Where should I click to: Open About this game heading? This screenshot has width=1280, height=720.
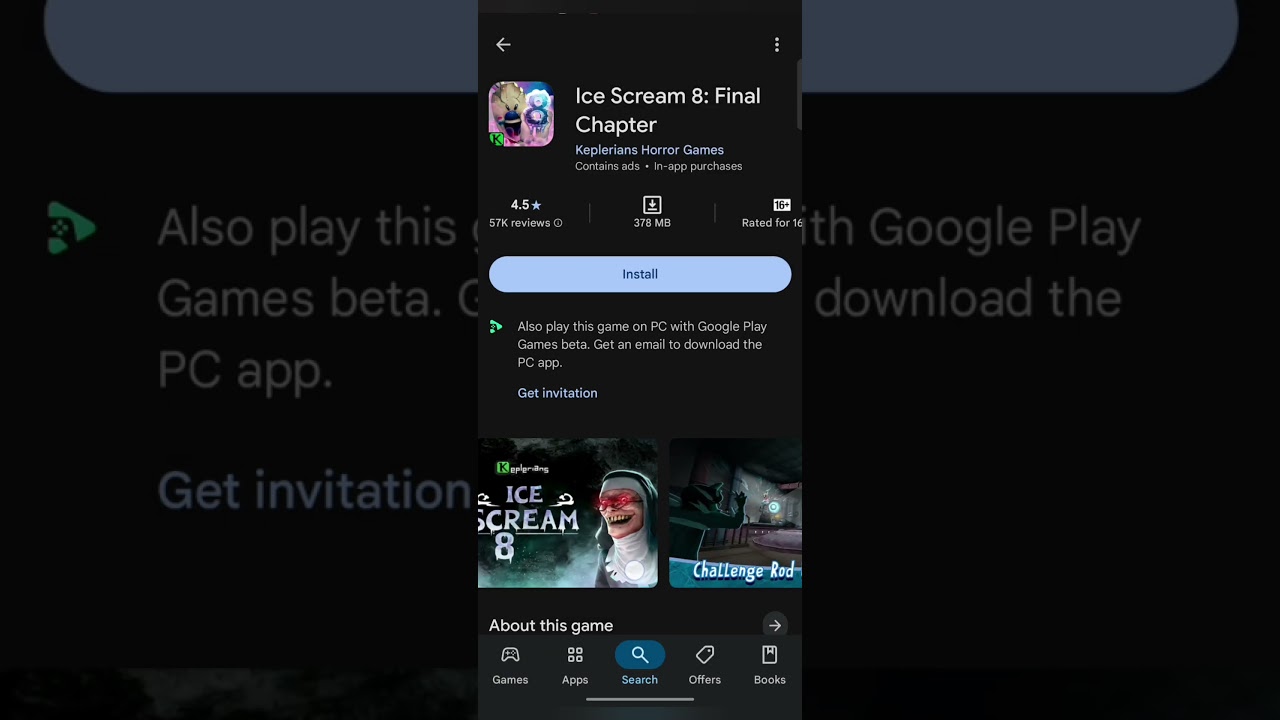[551, 626]
